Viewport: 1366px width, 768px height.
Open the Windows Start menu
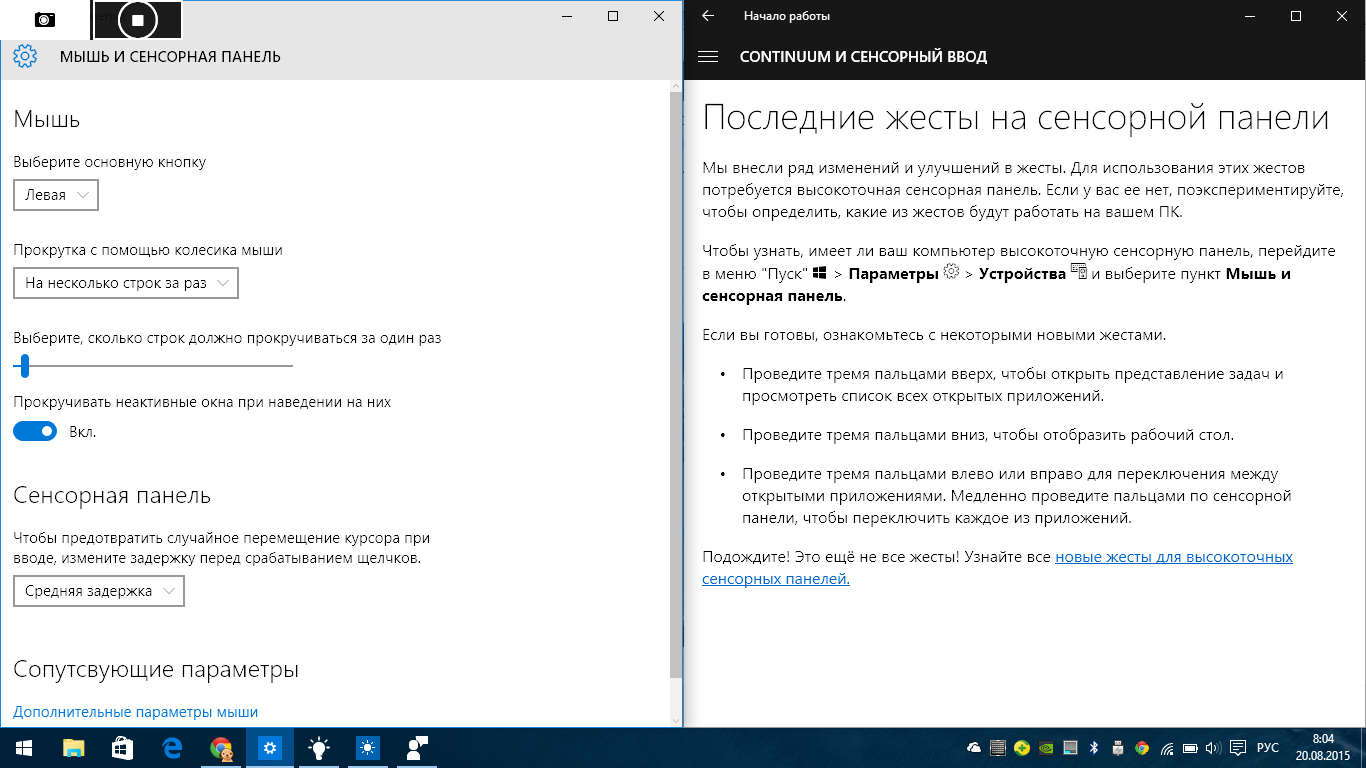point(24,747)
